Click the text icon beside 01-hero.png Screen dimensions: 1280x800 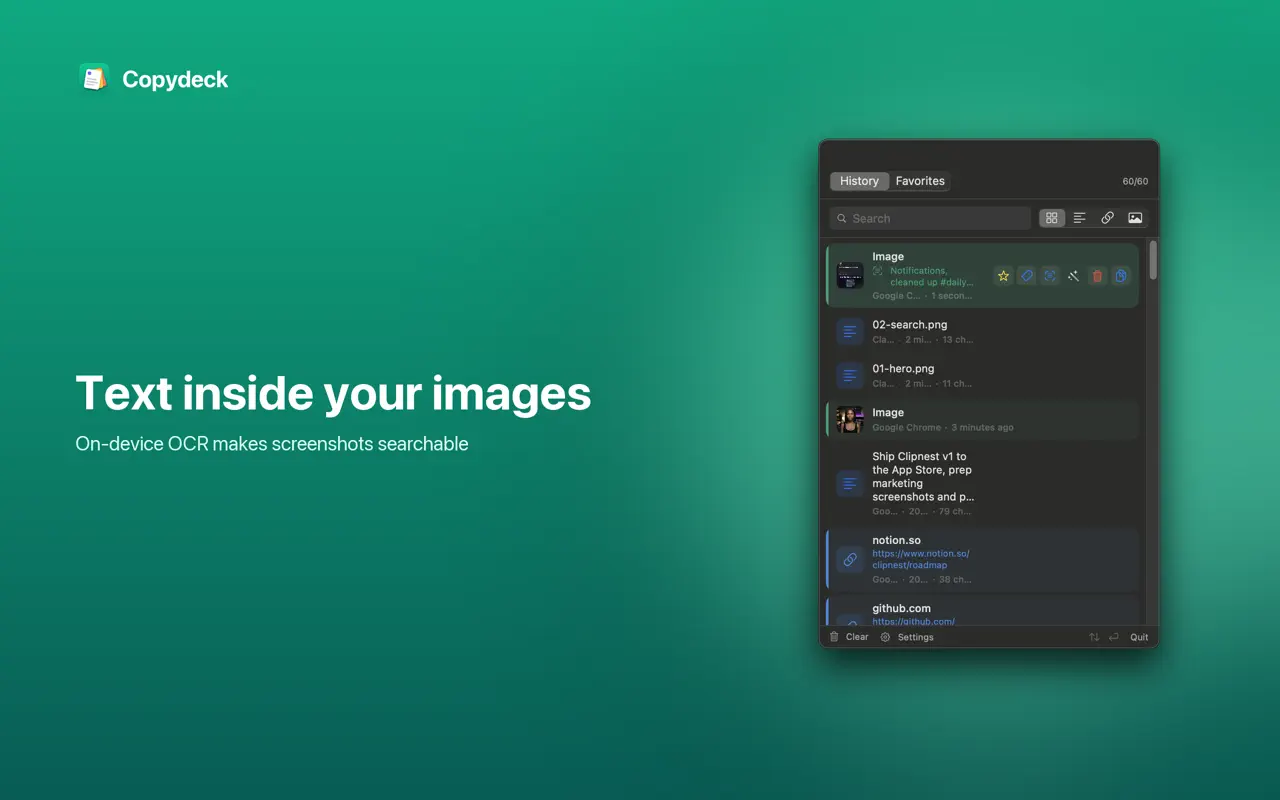coord(850,376)
